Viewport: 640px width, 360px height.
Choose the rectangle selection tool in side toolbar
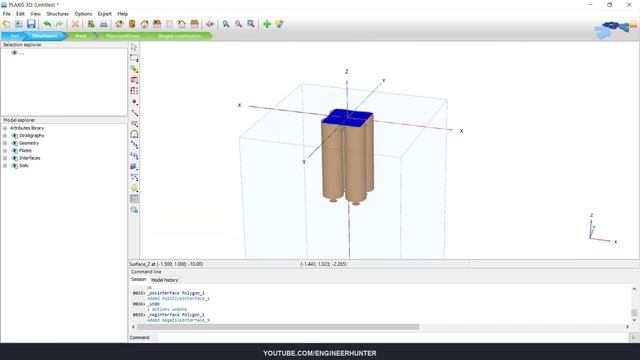click(134, 58)
